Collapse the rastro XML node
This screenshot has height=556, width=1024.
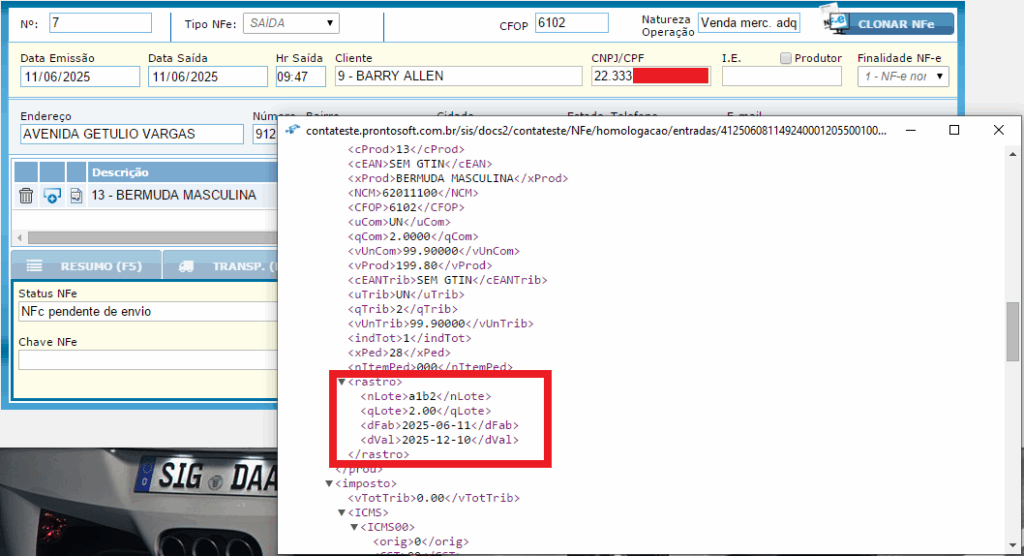pos(342,382)
